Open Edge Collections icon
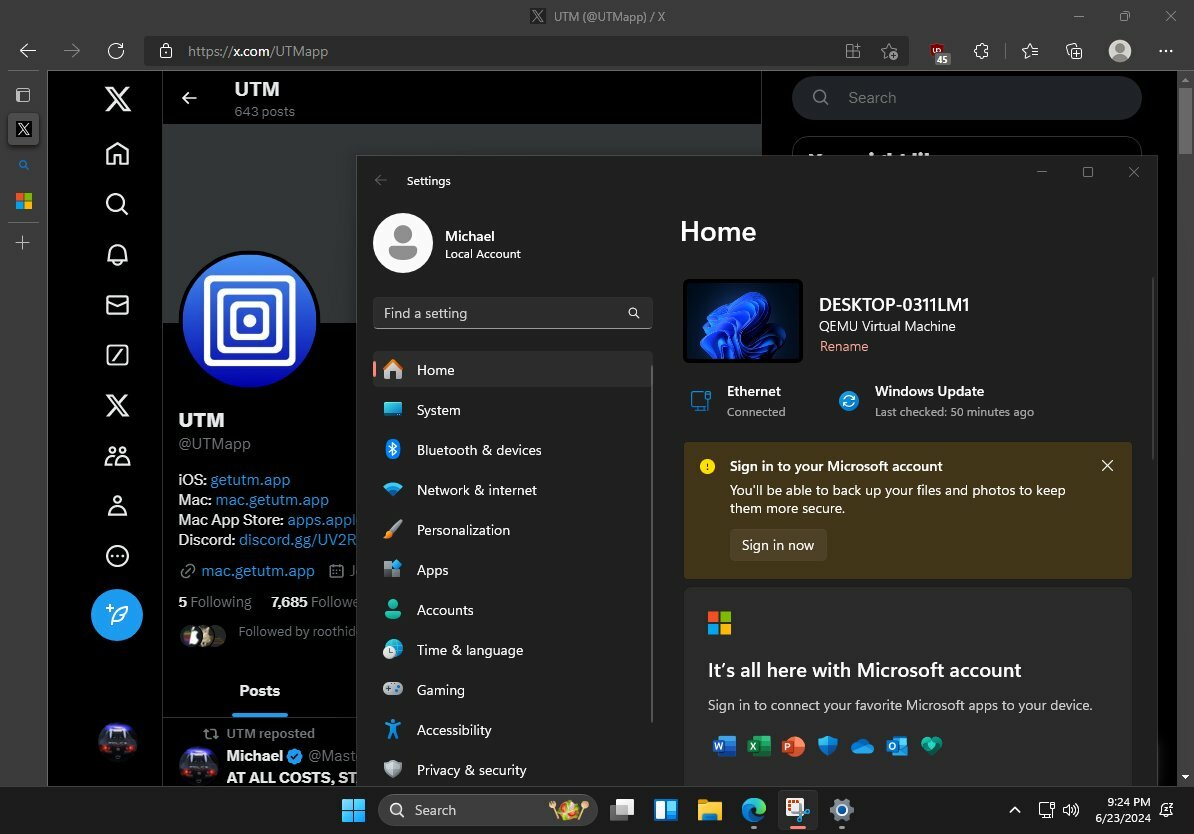Image resolution: width=1194 pixels, height=834 pixels. [1074, 51]
